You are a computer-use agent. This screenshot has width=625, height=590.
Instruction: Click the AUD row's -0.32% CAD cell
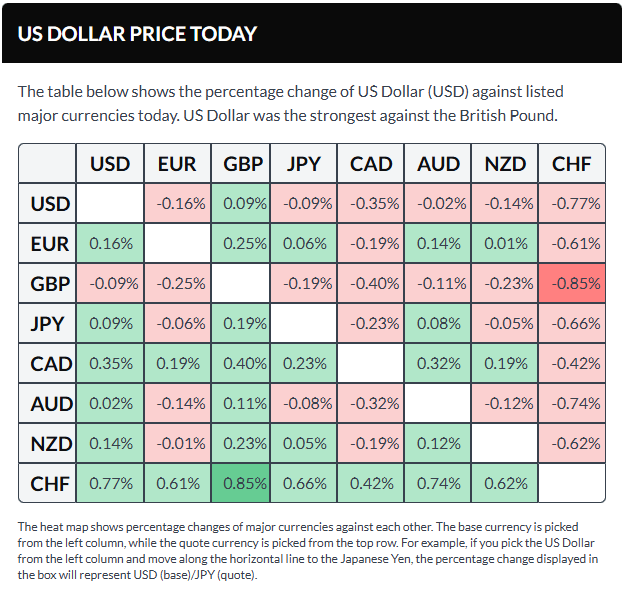pos(371,403)
